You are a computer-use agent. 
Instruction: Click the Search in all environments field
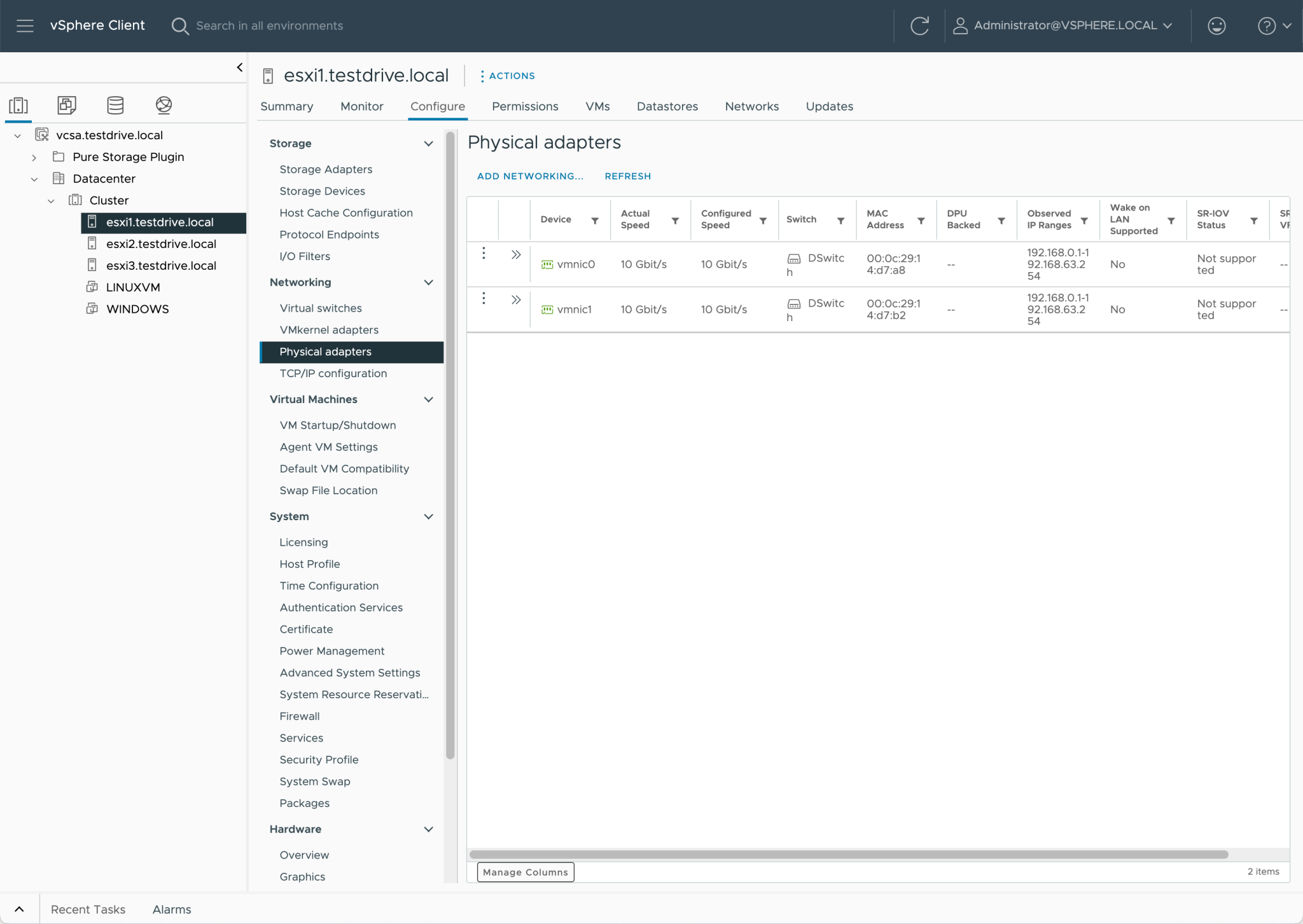(269, 25)
